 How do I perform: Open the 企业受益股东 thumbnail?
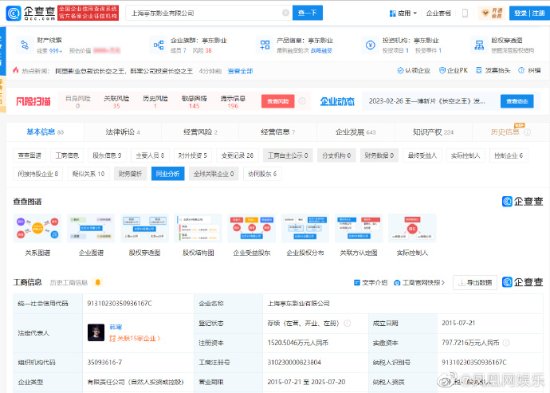click(x=251, y=228)
